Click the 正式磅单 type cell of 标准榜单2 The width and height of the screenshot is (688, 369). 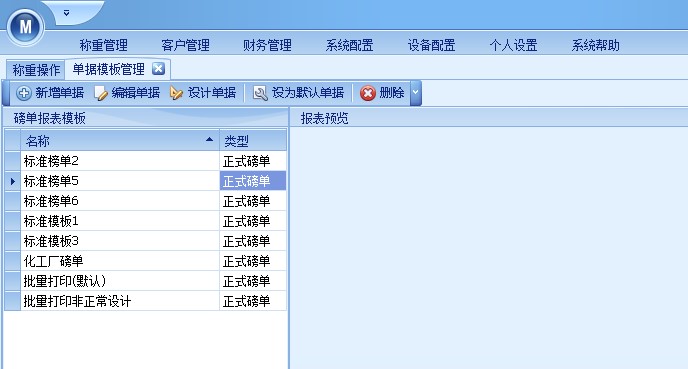pos(253,161)
